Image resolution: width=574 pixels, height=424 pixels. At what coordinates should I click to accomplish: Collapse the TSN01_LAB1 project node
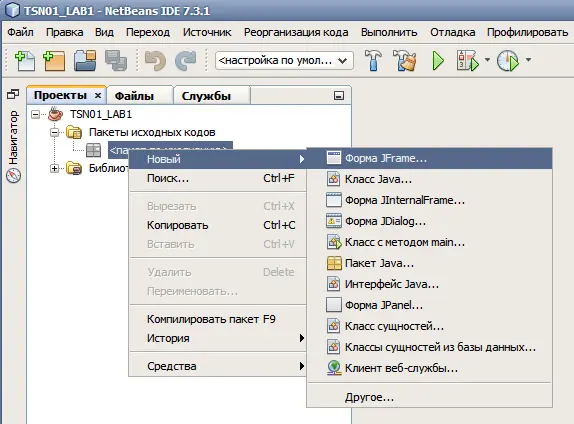click(36, 114)
